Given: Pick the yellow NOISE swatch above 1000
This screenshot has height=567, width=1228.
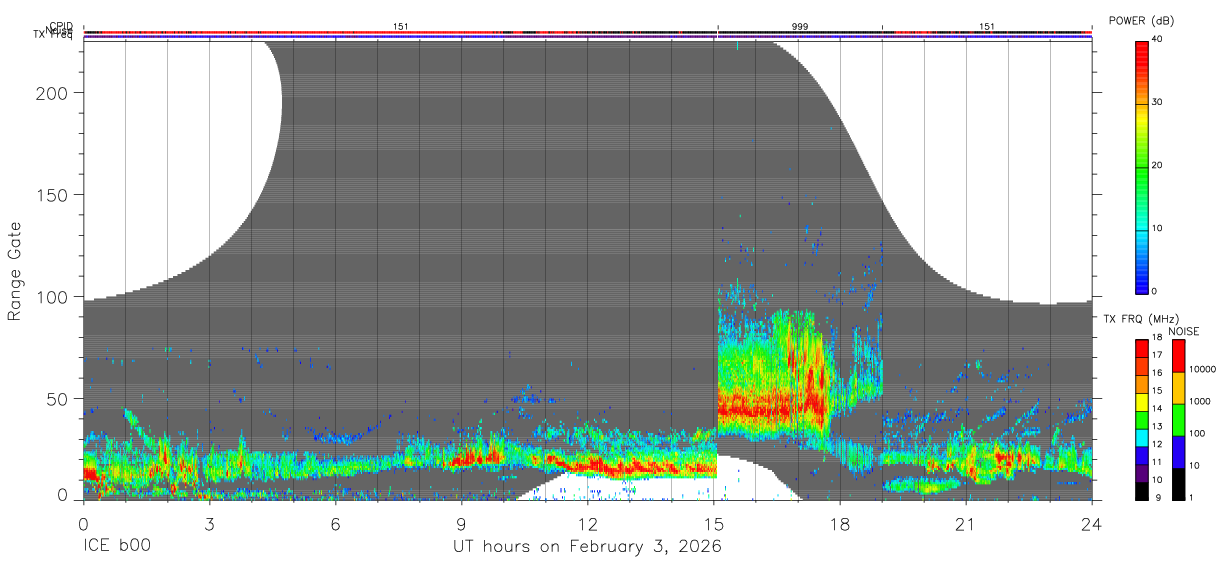Looking at the screenshot, I should tap(1179, 387).
